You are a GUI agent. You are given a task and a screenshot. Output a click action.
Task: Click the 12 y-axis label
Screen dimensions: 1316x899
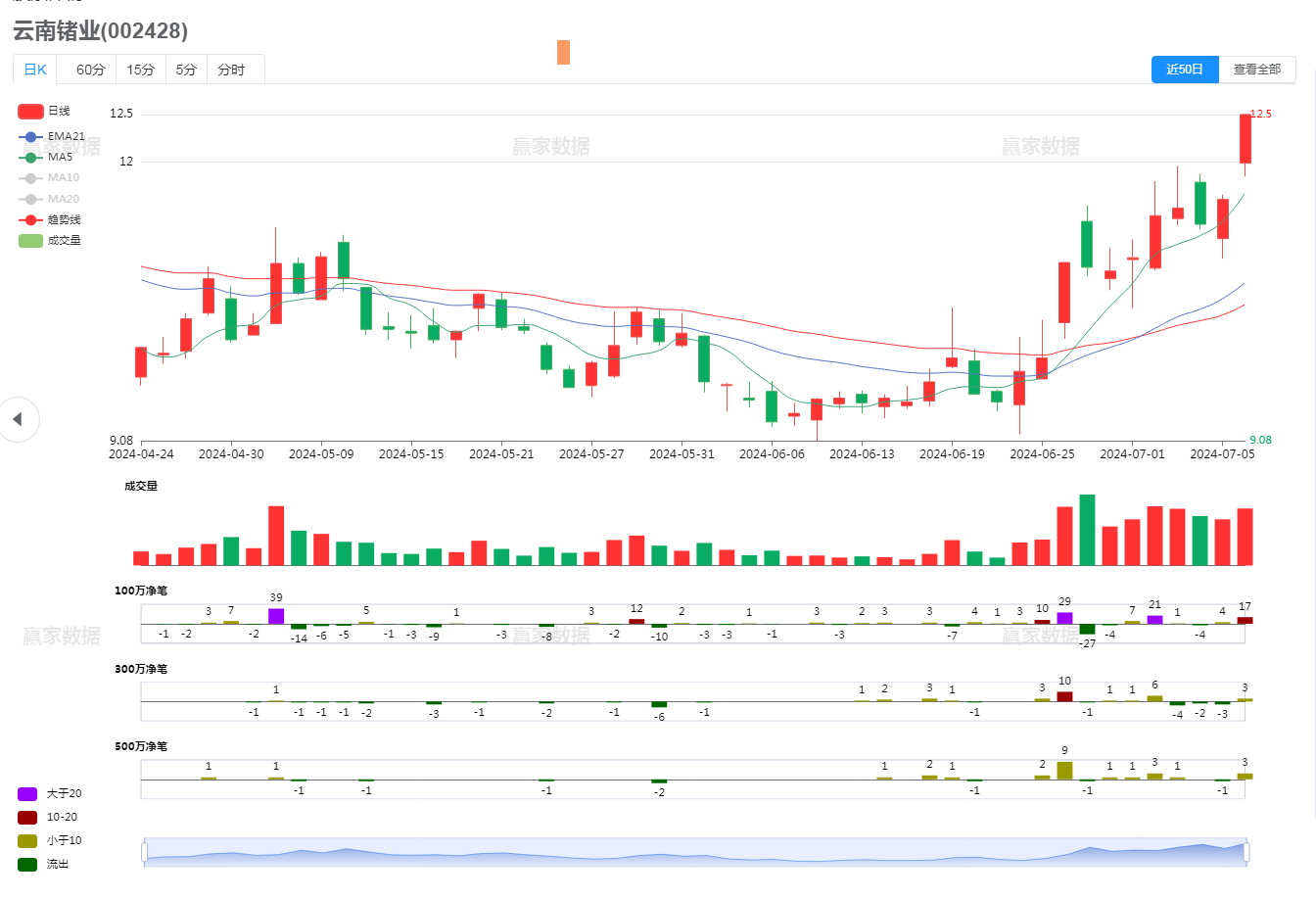pyautogui.click(x=126, y=162)
